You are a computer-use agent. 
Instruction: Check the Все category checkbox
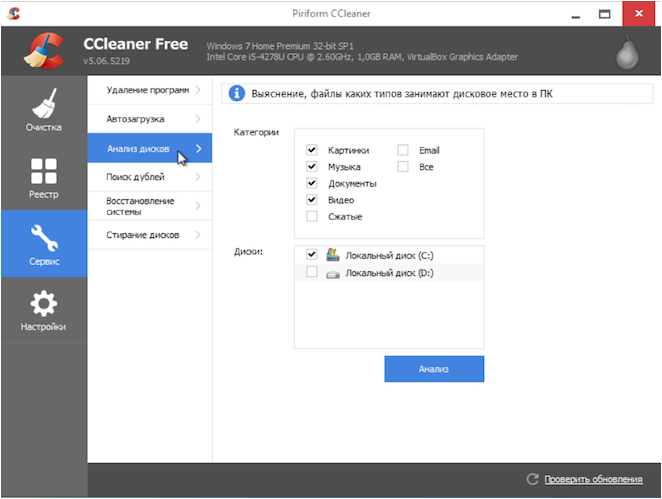click(x=403, y=166)
